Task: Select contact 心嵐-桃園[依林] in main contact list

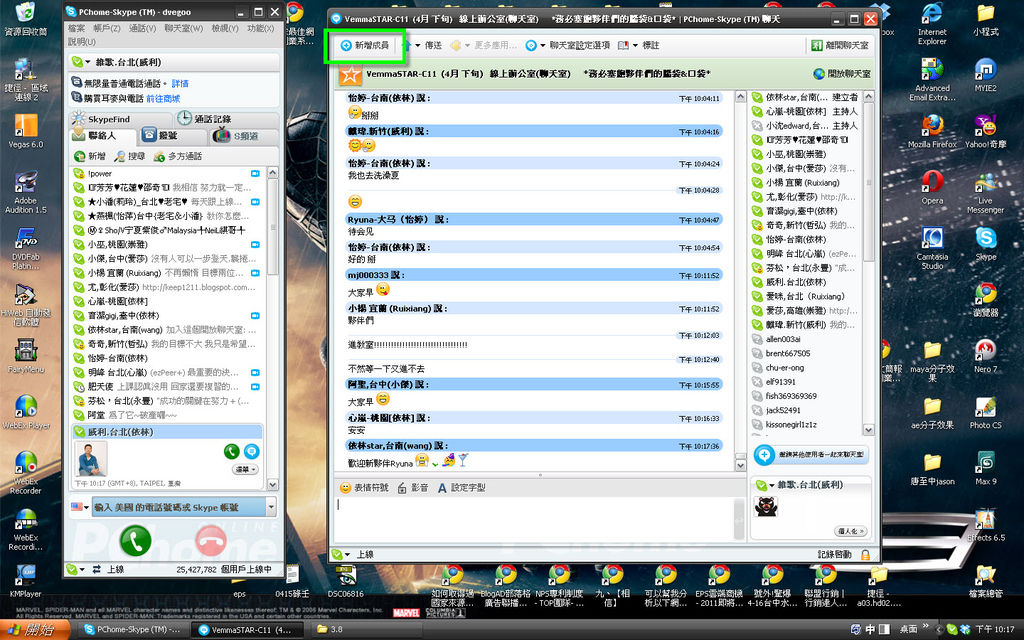Action: [x=167, y=302]
